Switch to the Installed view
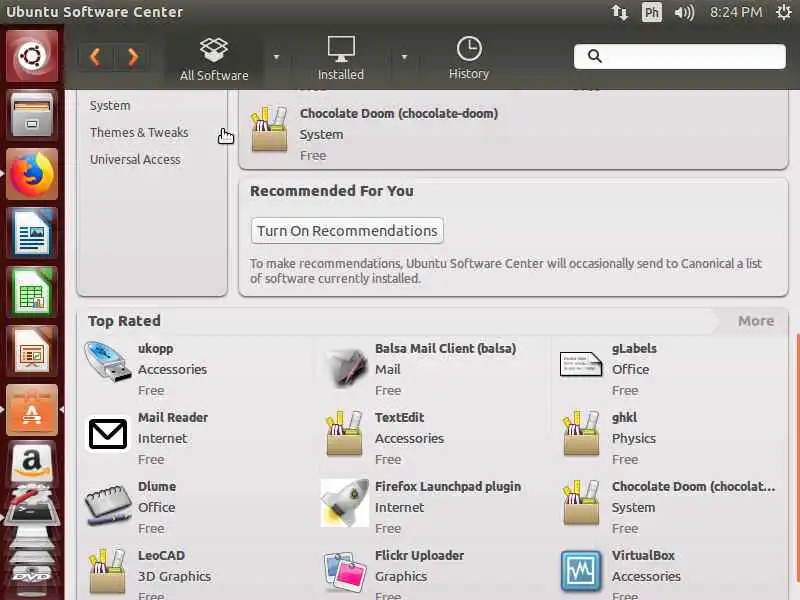This screenshot has height=600, width=800. [x=341, y=59]
